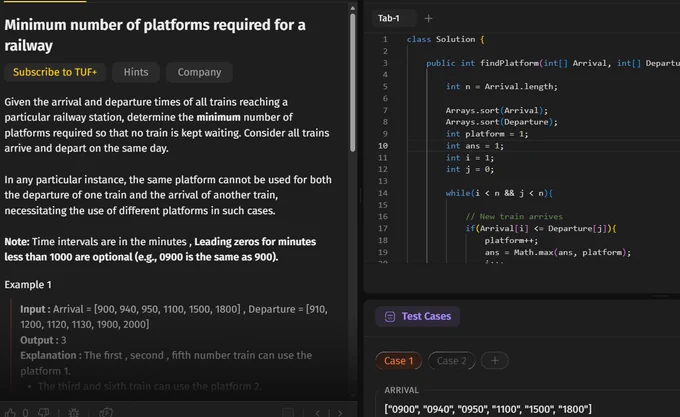Click the 'Explanation :' line in Example 1

click(x=166, y=363)
